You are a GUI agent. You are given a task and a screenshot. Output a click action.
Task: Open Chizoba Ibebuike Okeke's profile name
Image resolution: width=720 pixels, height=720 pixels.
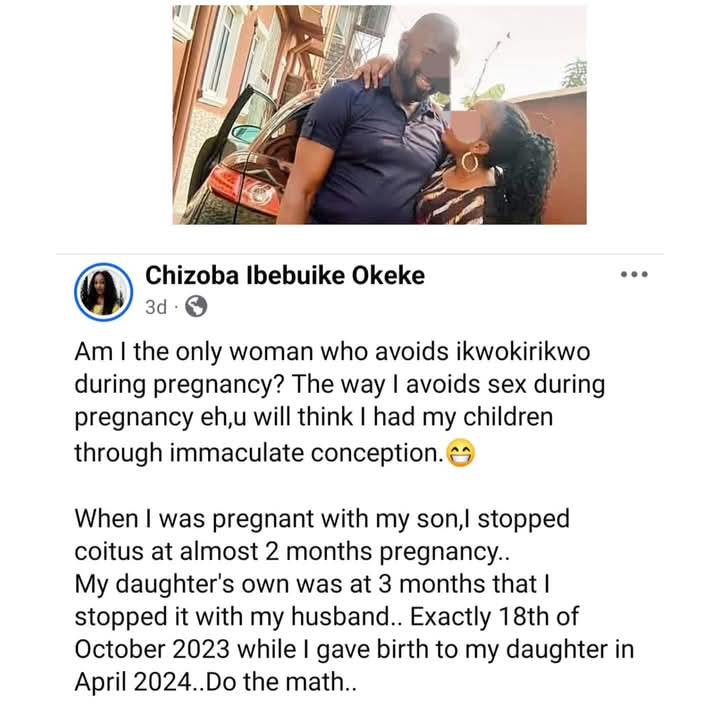pyautogui.click(x=284, y=275)
